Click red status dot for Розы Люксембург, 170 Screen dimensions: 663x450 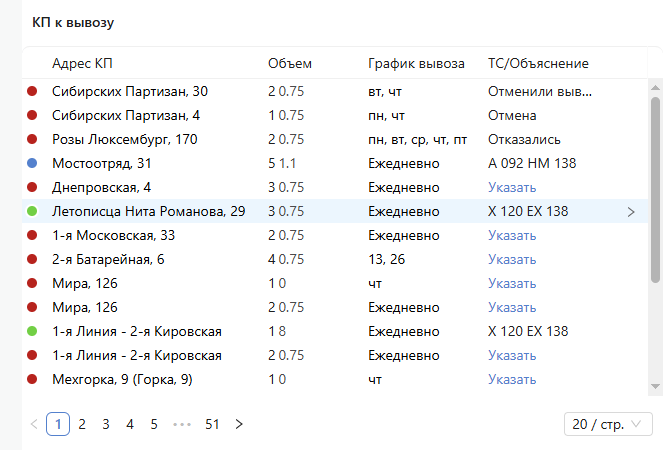(x=32, y=139)
